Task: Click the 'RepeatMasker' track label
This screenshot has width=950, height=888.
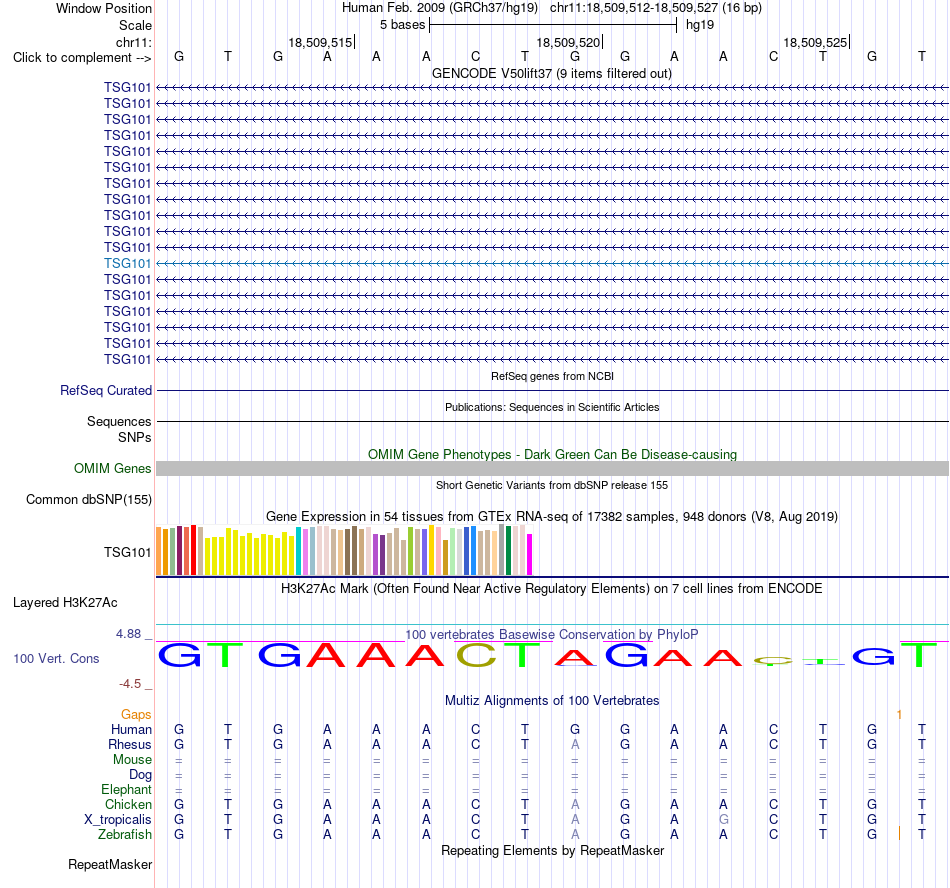Action: point(110,864)
